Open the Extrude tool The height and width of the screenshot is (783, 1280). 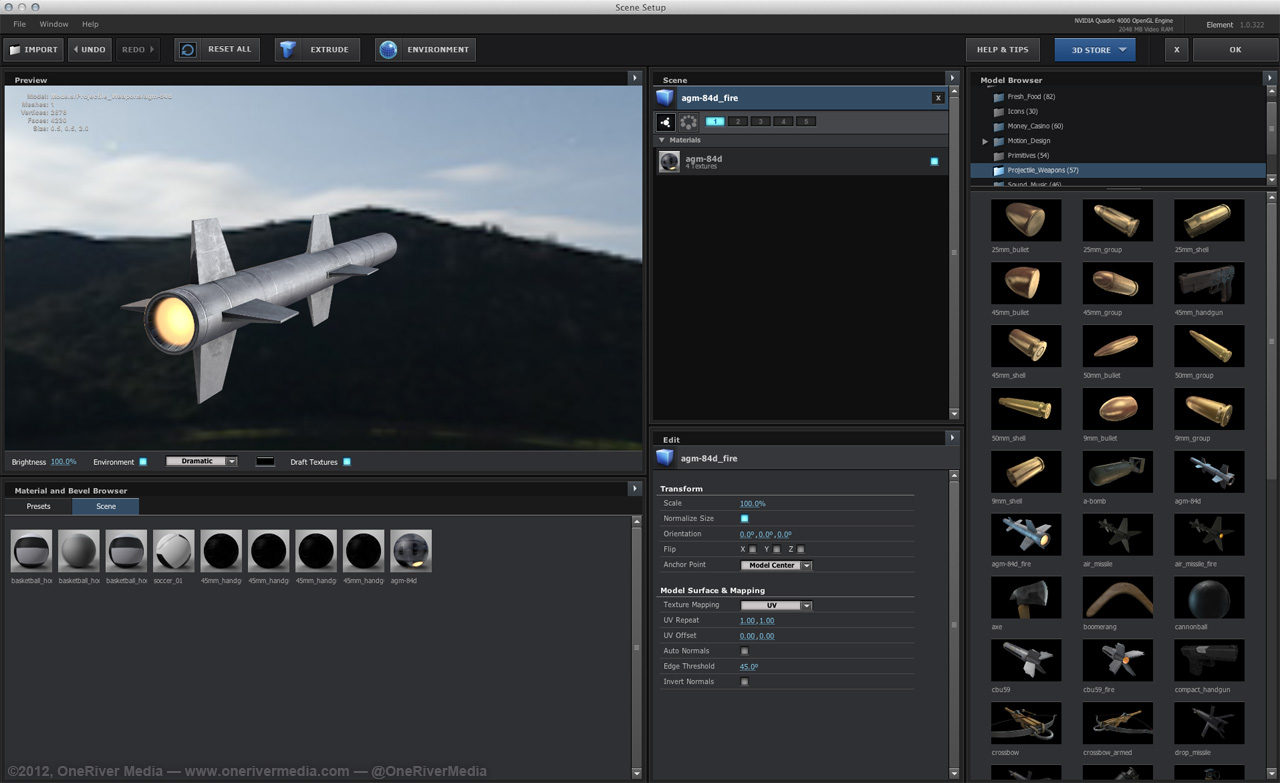[288, 49]
